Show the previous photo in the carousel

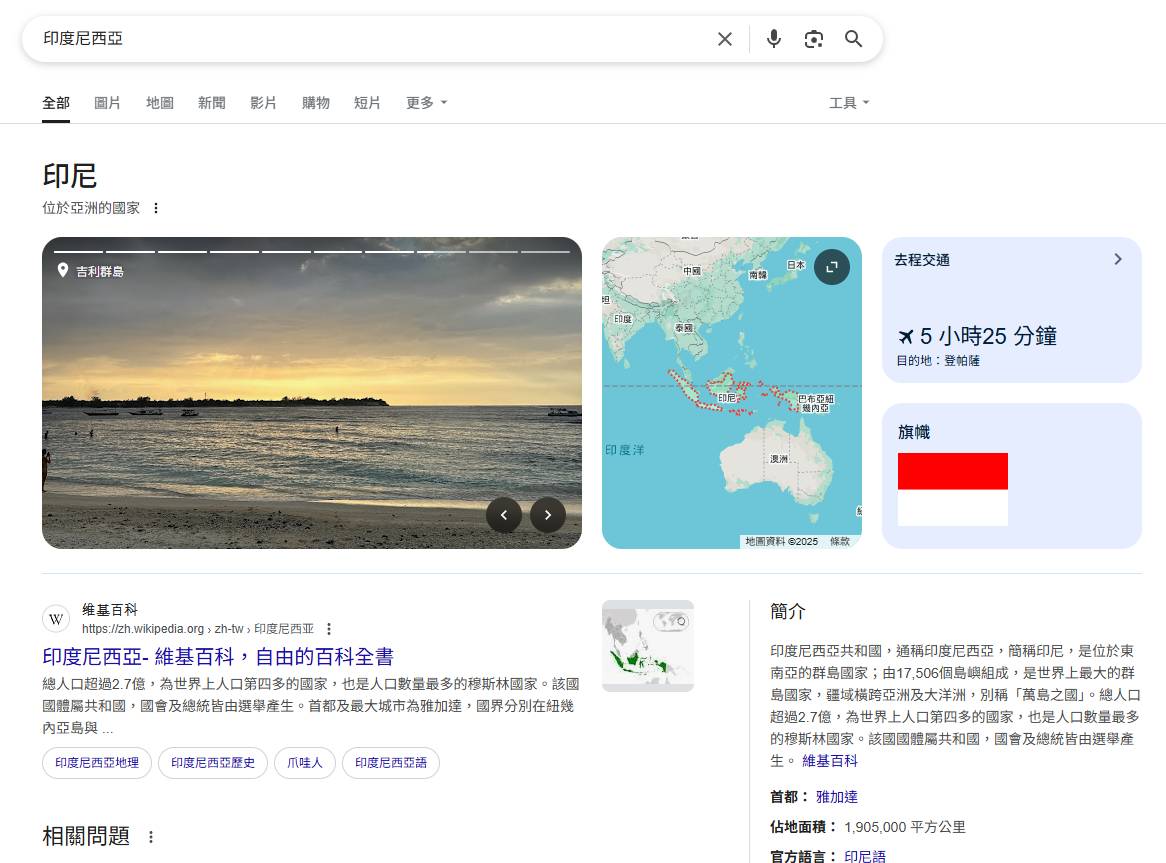click(x=503, y=514)
